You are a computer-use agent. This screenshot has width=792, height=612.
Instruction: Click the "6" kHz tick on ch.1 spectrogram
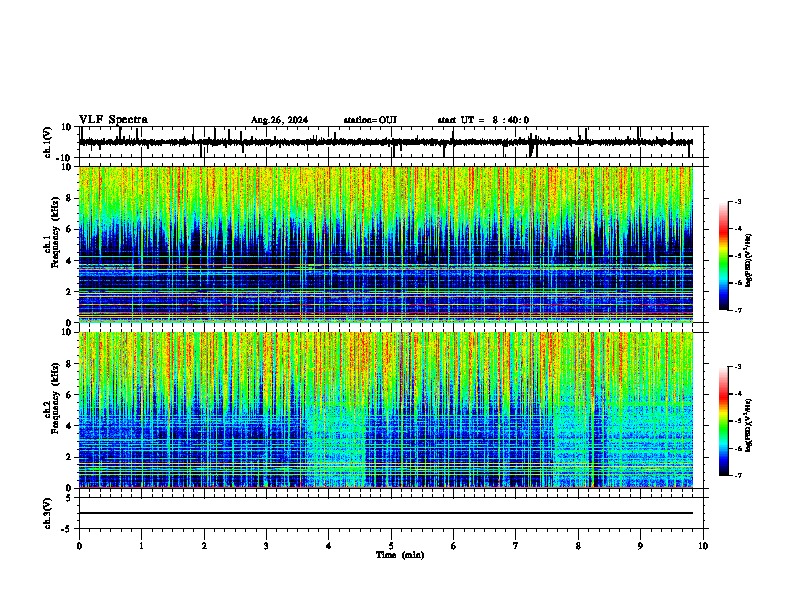69,229
